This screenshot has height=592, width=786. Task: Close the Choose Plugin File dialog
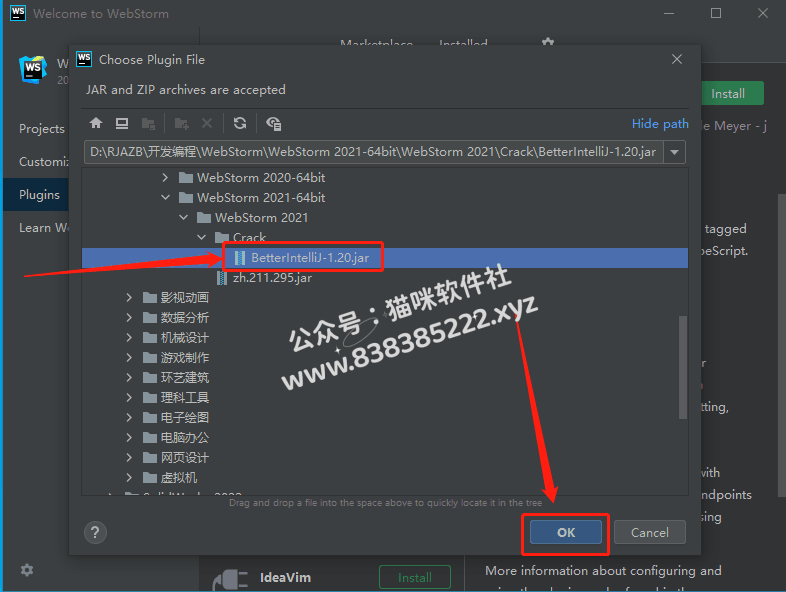pos(677,59)
